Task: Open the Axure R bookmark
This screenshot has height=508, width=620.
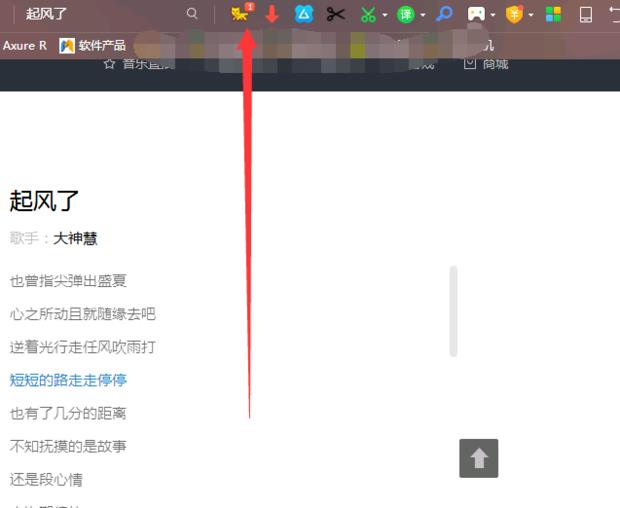Action: point(25,45)
